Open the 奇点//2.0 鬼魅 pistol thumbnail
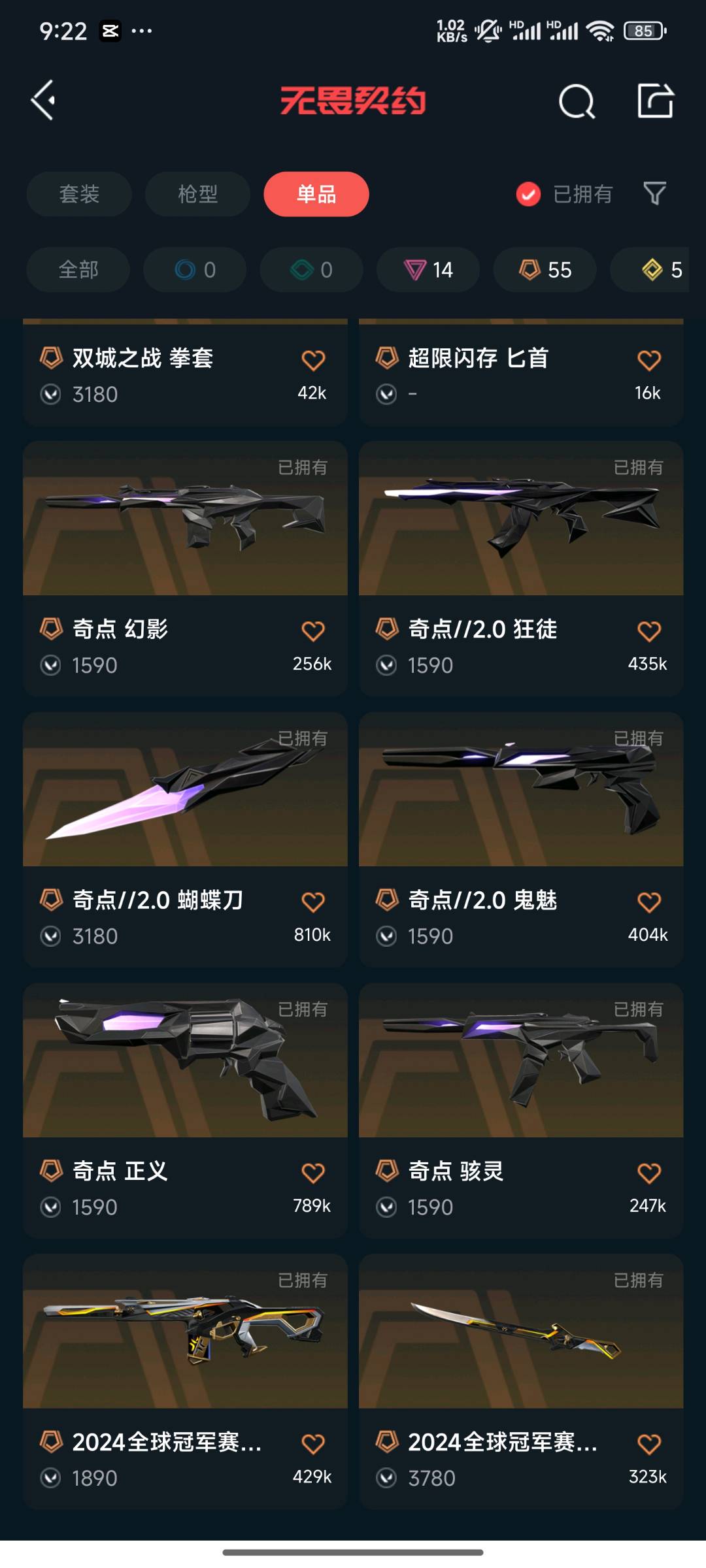The width and height of the screenshot is (706, 1568). tap(521, 789)
